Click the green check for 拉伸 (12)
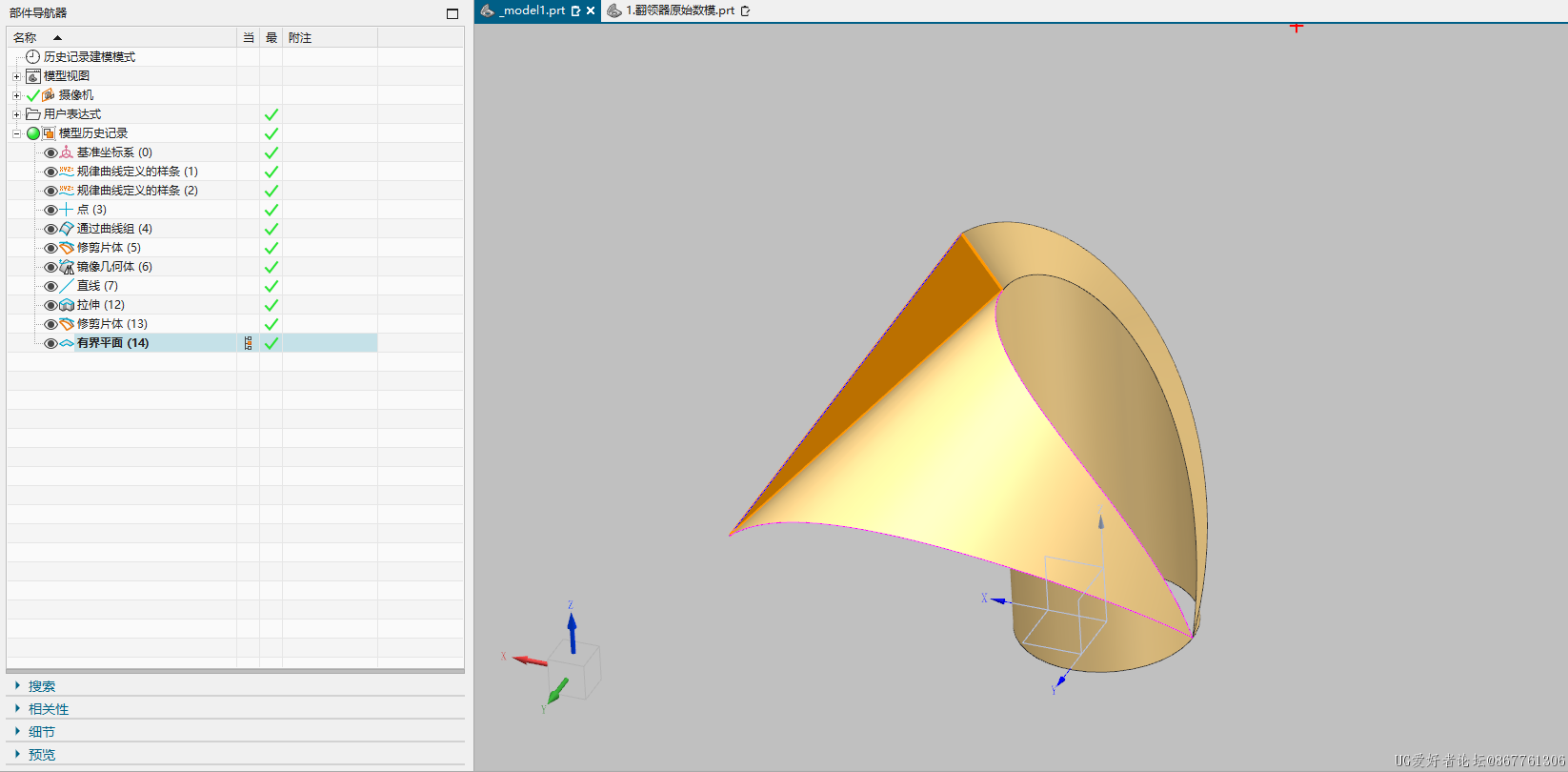 pos(271,305)
